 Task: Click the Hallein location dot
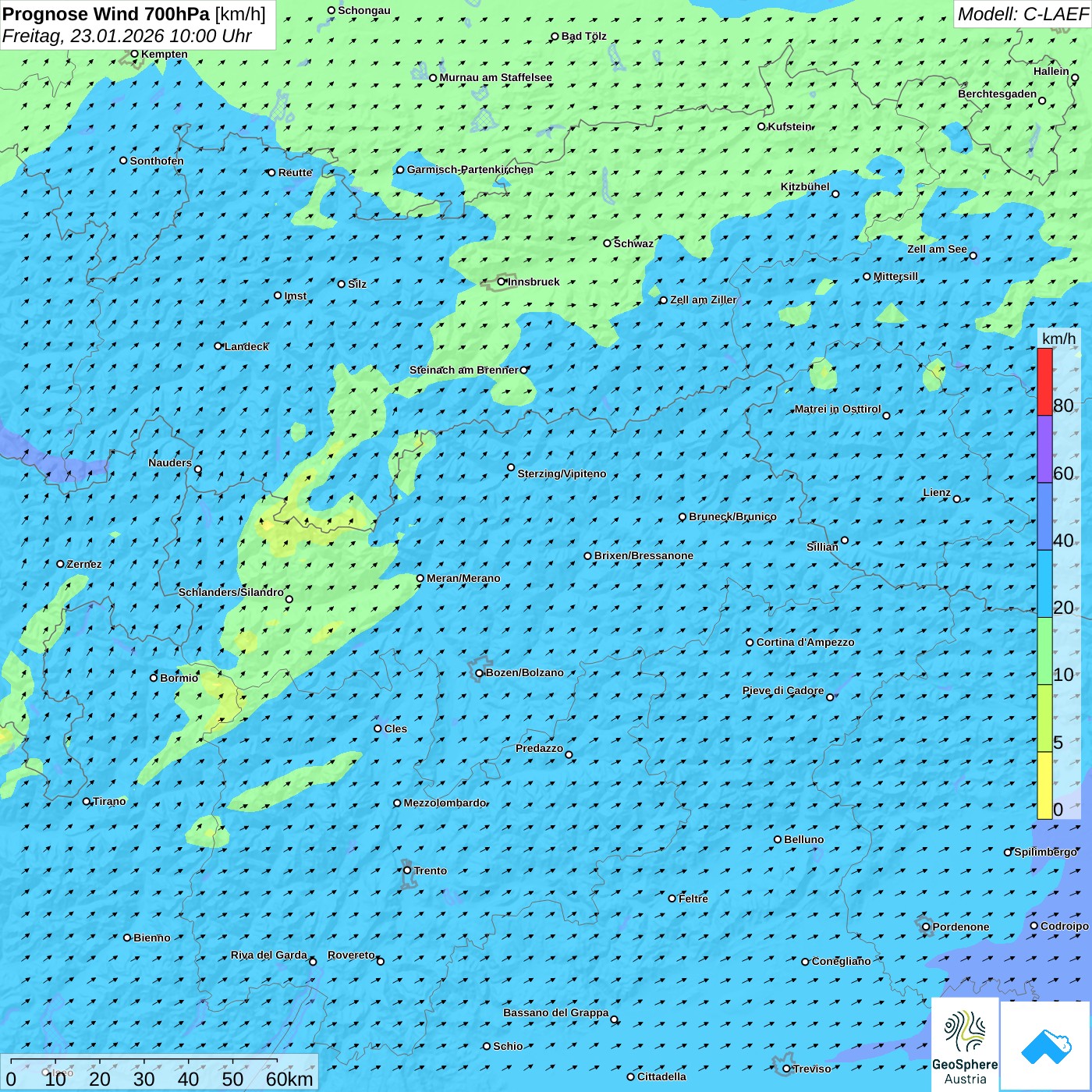click(x=1075, y=77)
